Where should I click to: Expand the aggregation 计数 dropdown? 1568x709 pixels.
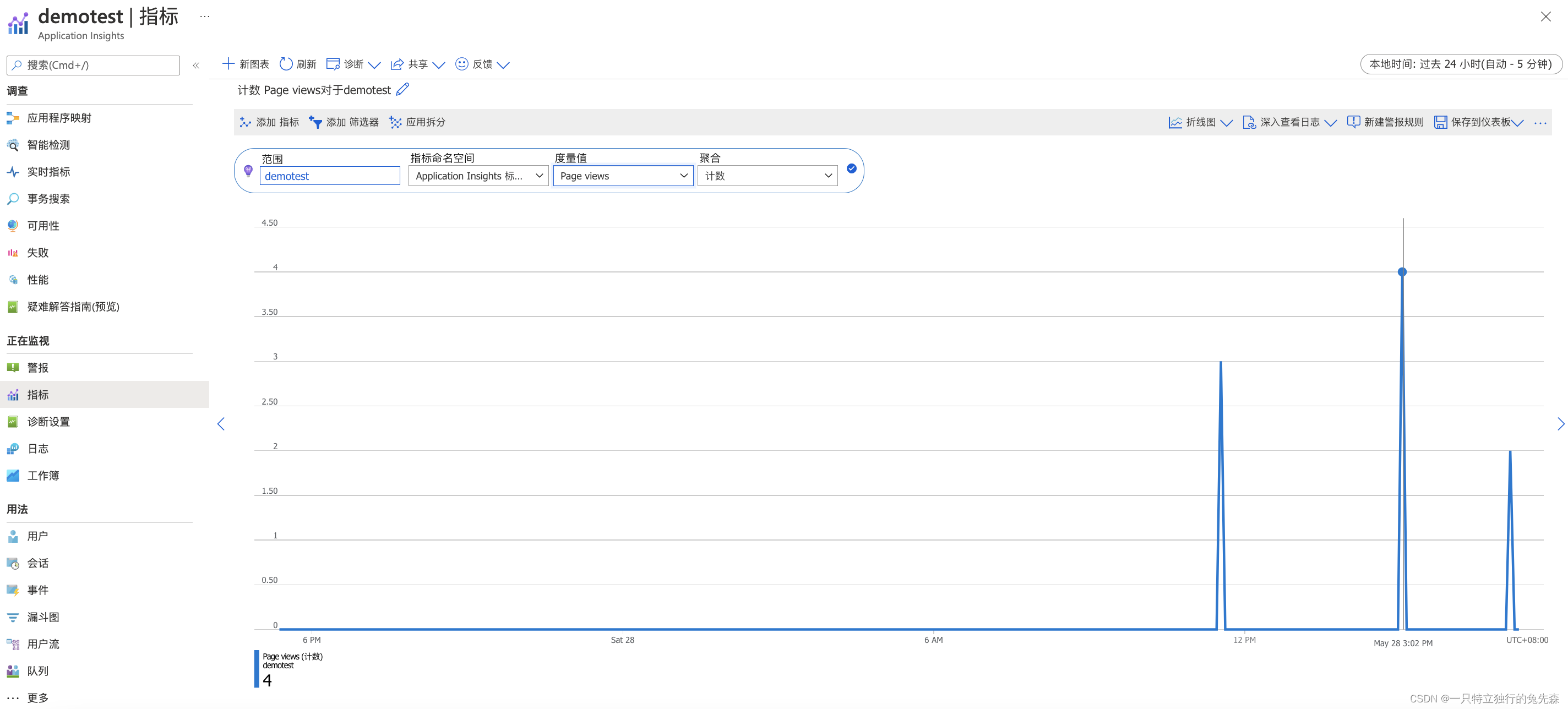(x=767, y=176)
